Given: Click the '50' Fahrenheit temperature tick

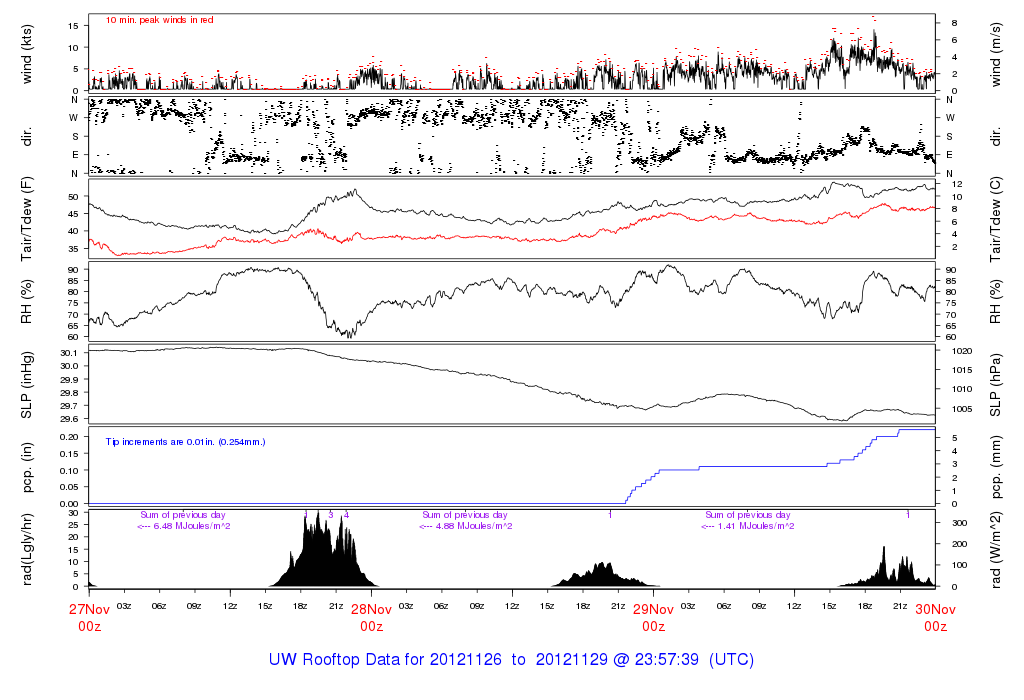Looking at the screenshot, I should click(73, 197).
